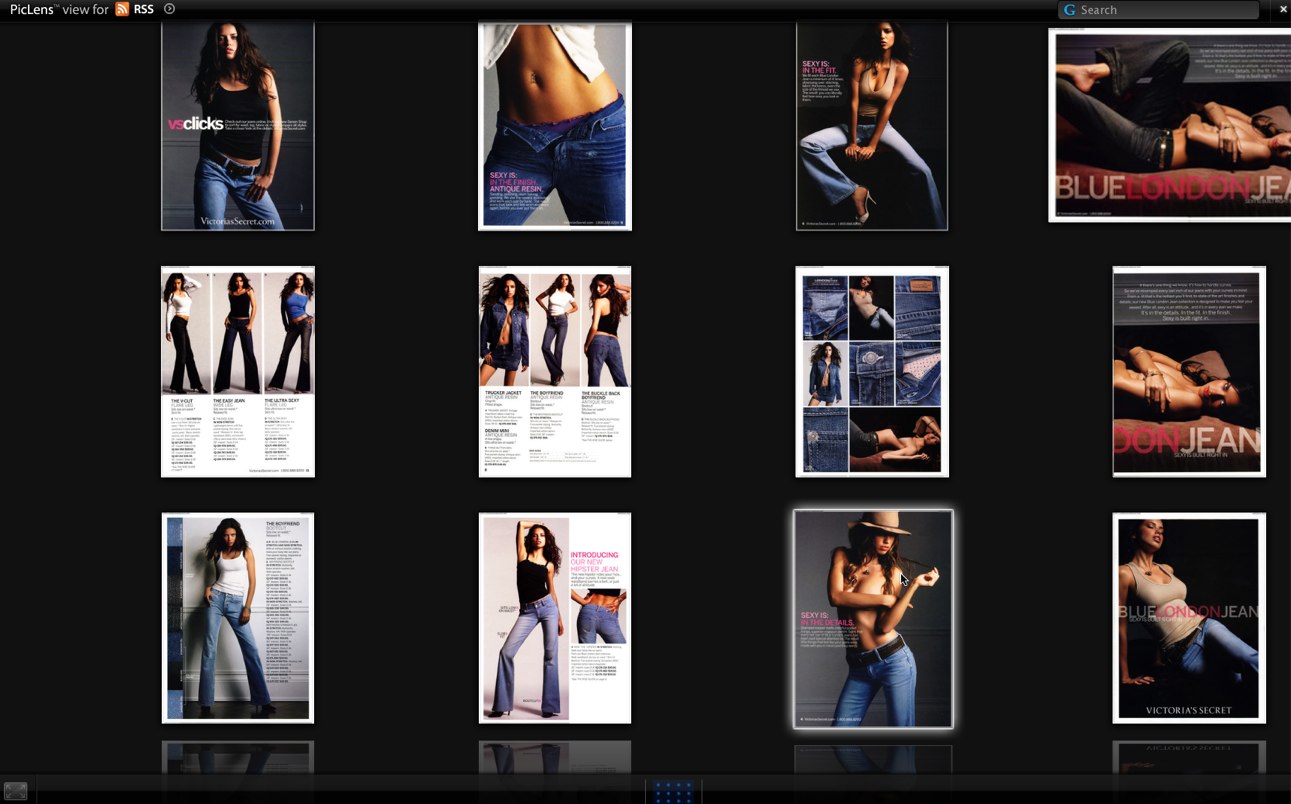
Task: Click the RSS label in title bar
Action: tap(144, 9)
